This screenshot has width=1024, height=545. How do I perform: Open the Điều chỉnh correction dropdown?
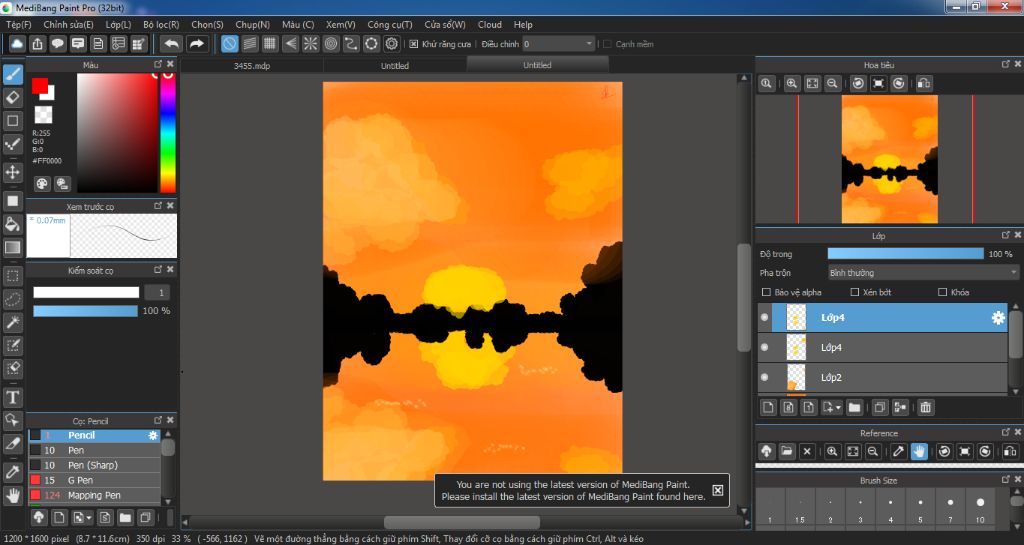[x=558, y=44]
